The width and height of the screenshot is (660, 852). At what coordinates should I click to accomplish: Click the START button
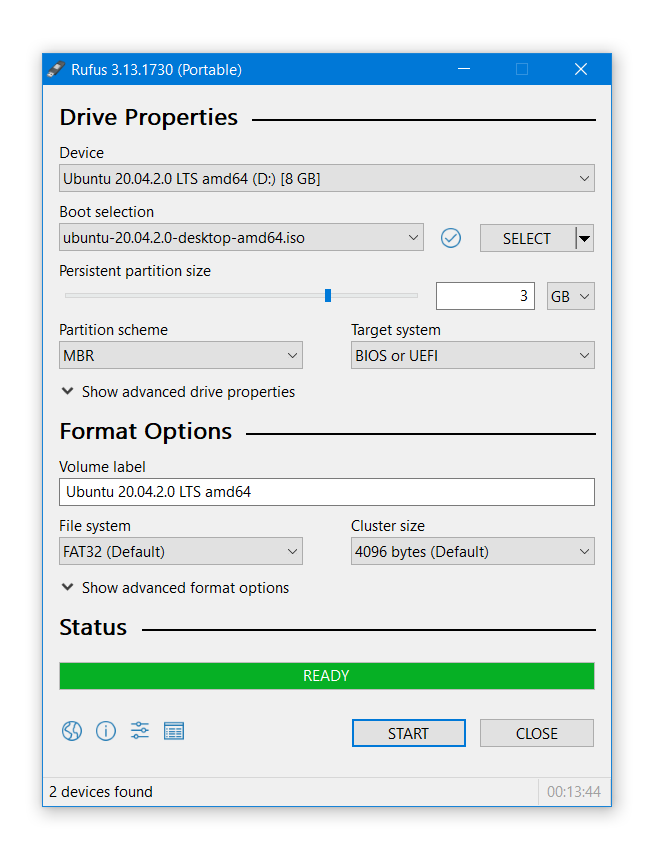(408, 733)
